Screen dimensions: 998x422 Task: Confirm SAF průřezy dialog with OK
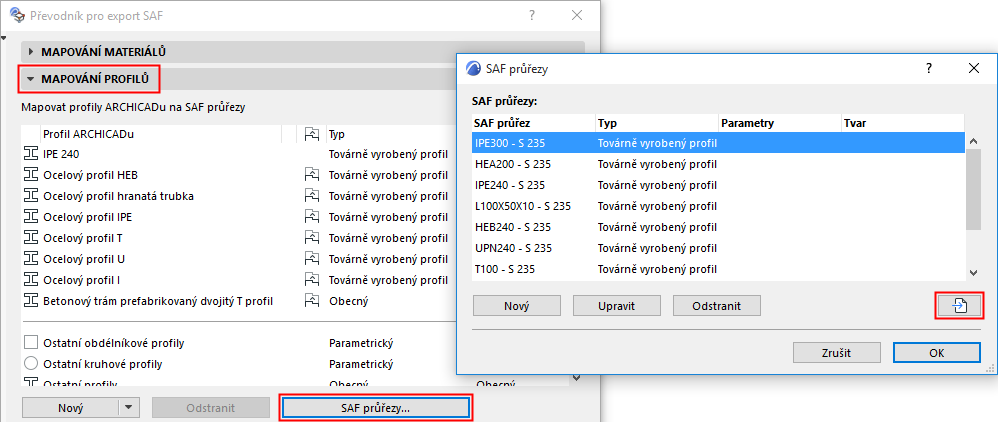tap(937, 353)
